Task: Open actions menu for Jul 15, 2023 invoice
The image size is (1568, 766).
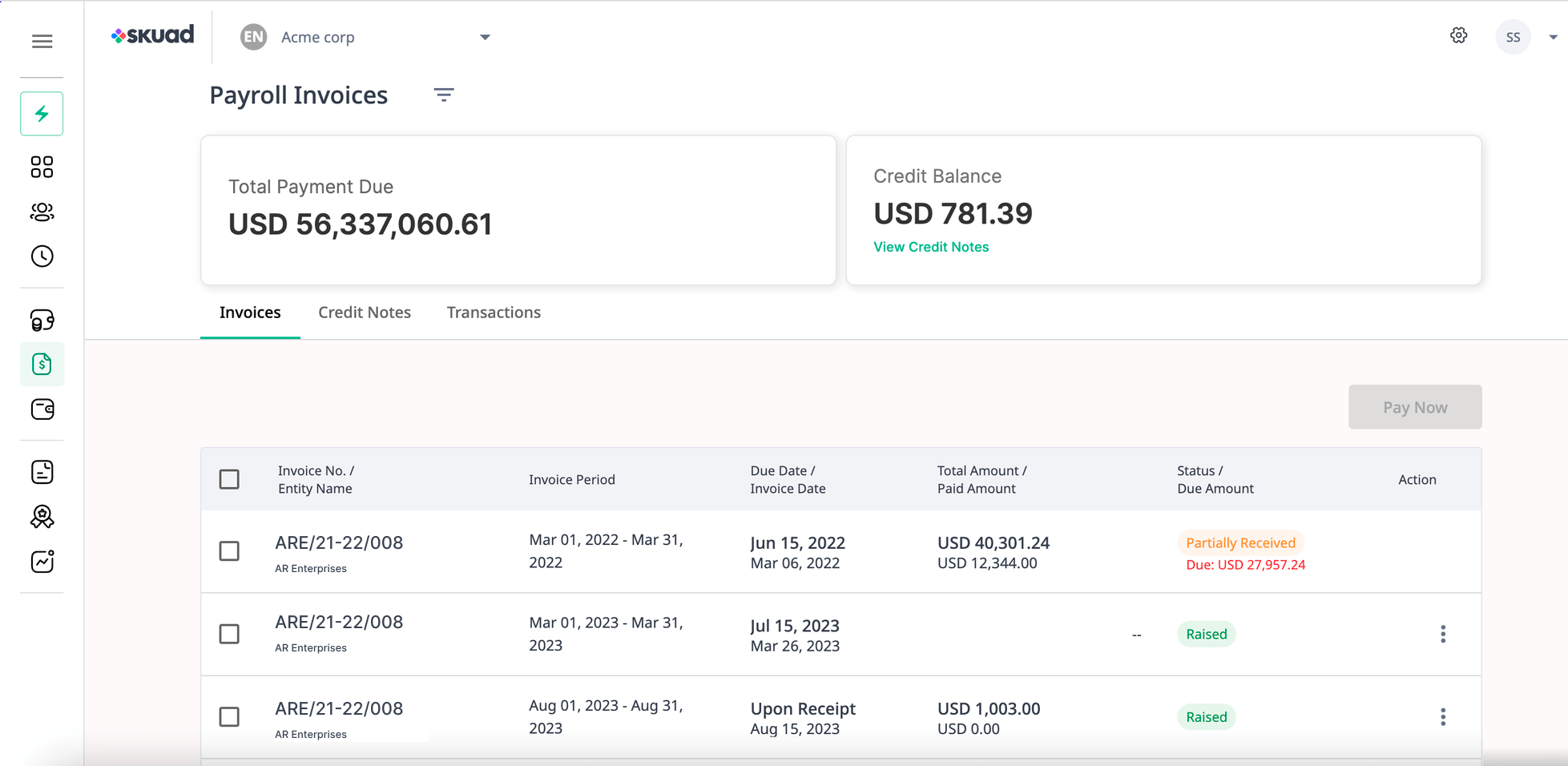Action: [x=1442, y=634]
